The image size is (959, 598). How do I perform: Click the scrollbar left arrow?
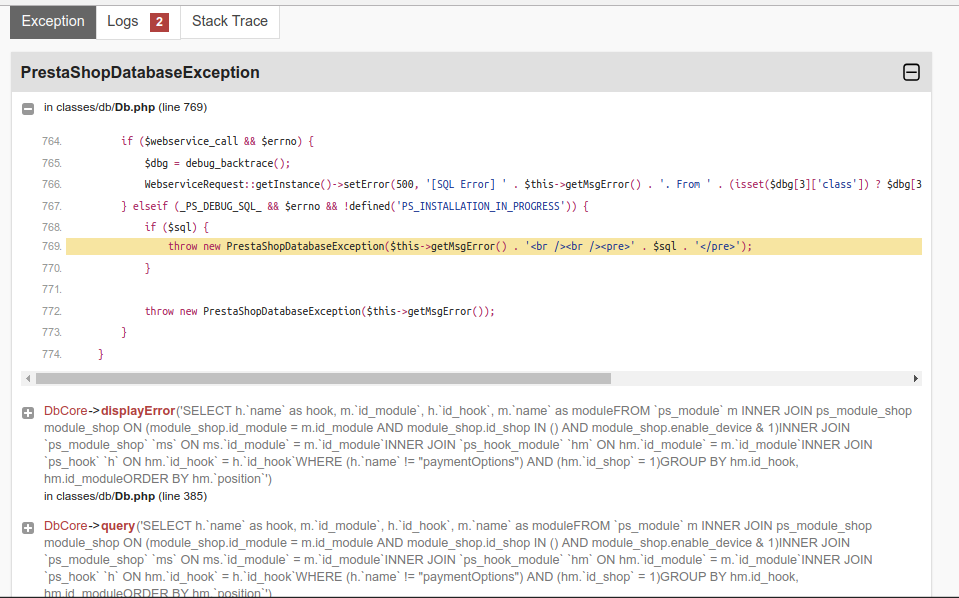[x=28, y=378]
